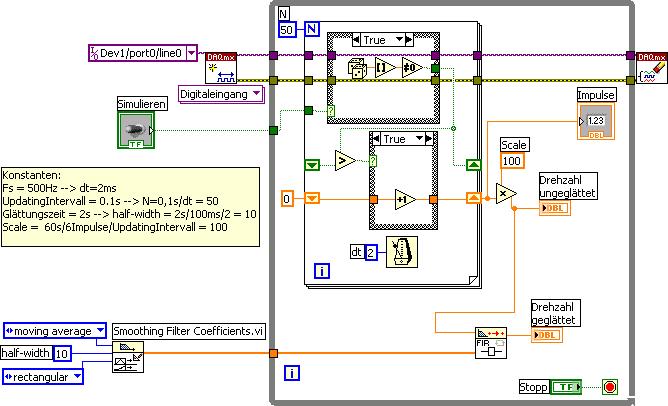
Task: Click the not-equal-to-zero node
Action: [412, 67]
